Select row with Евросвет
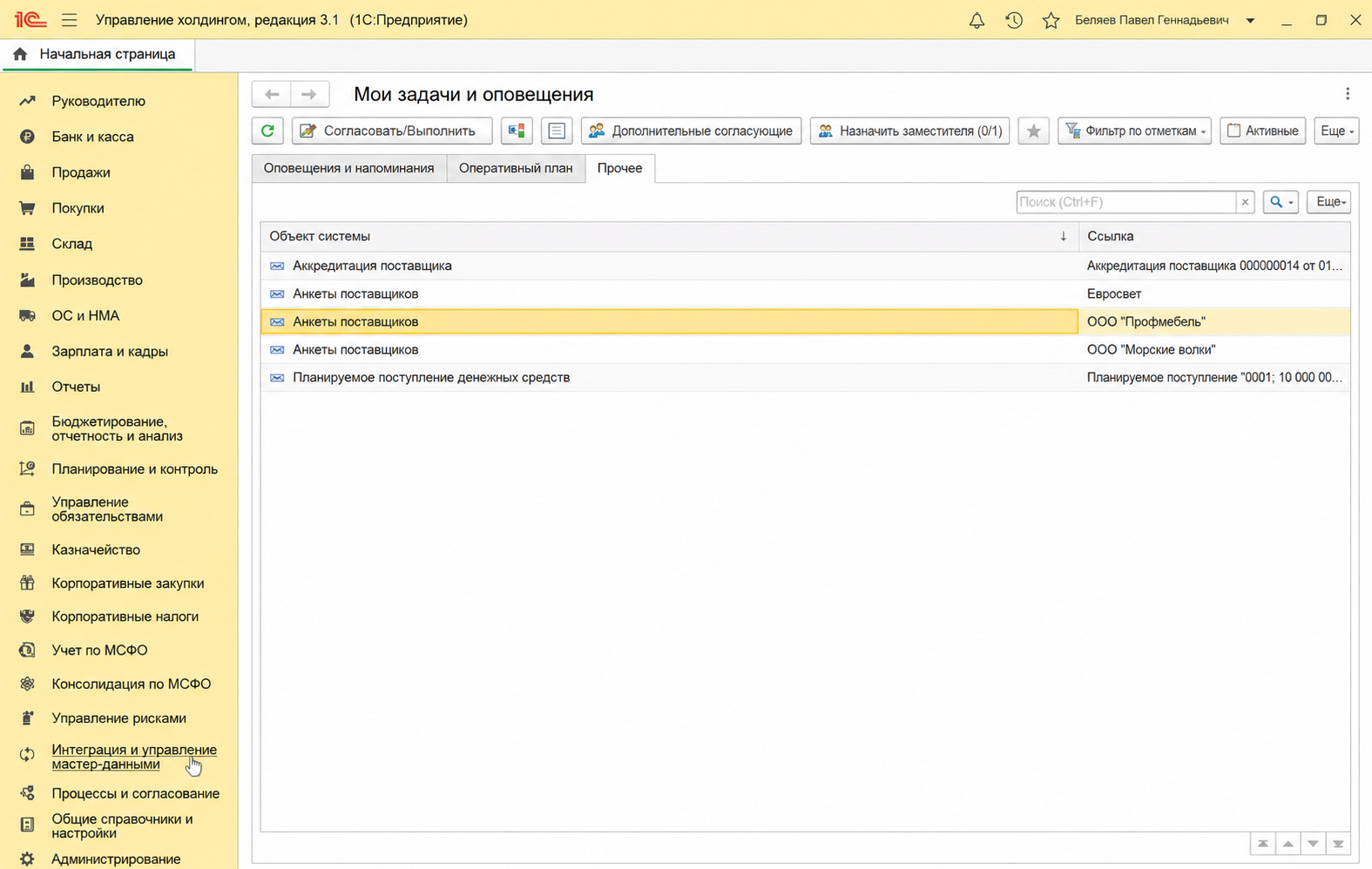 tap(805, 293)
